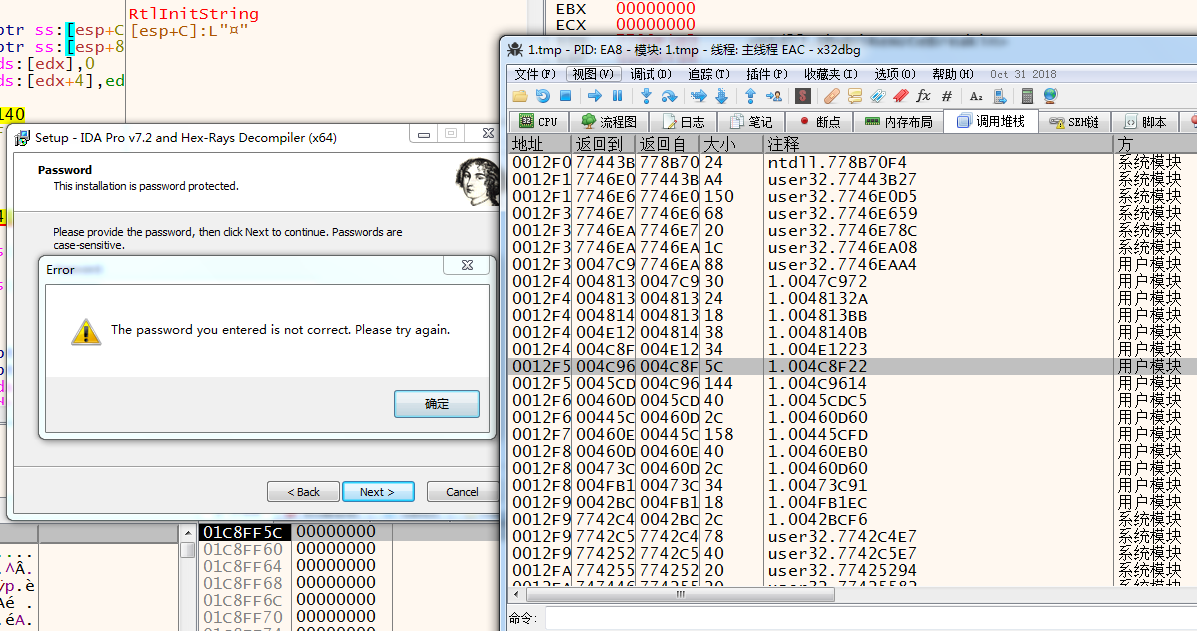Switch to the 流程图 tab
The image size is (1197, 631).
click(609, 121)
